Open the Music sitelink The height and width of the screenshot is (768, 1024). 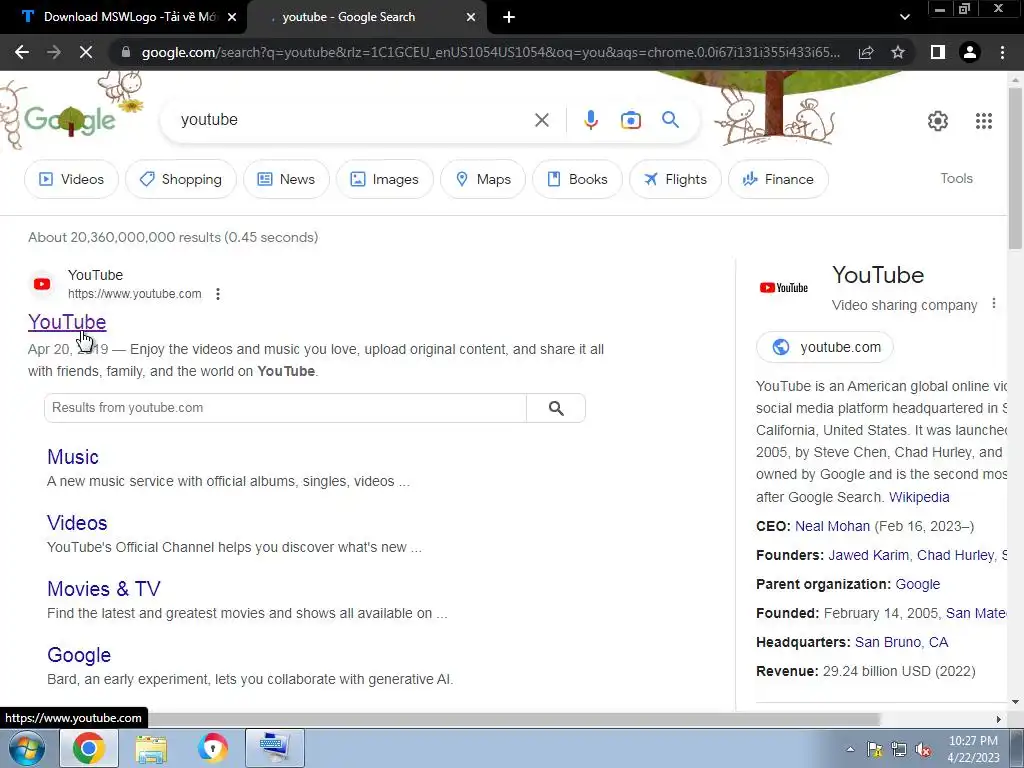[73, 456]
